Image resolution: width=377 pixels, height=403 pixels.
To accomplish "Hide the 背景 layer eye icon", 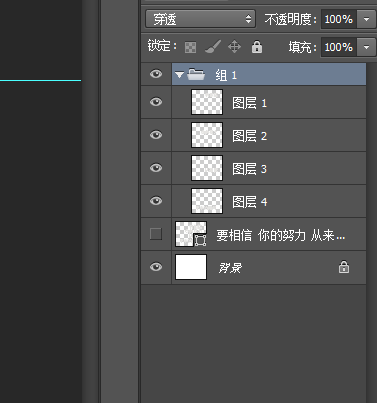I will [x=156, y=267].
